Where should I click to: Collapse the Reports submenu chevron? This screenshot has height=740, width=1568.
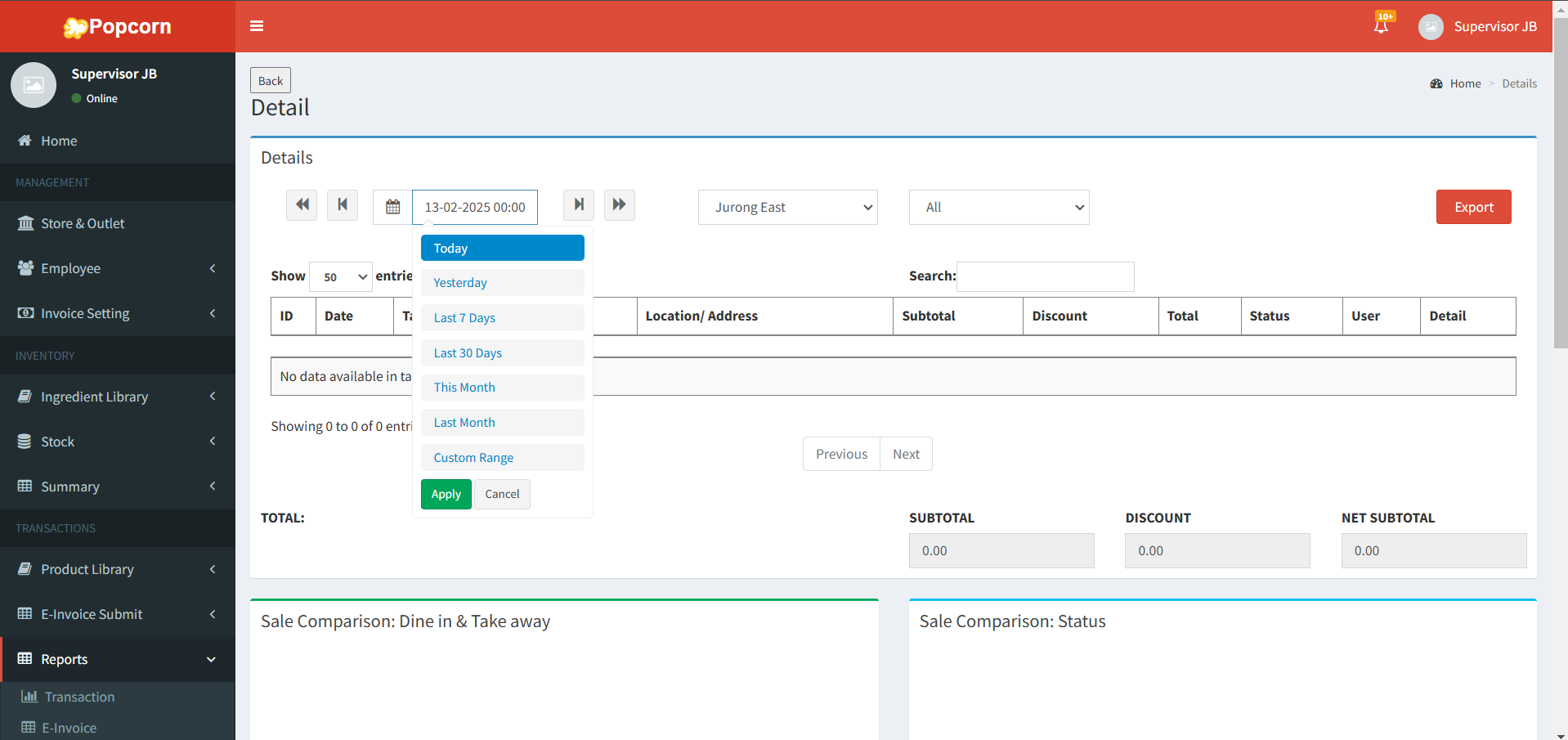tap(212, 659)
